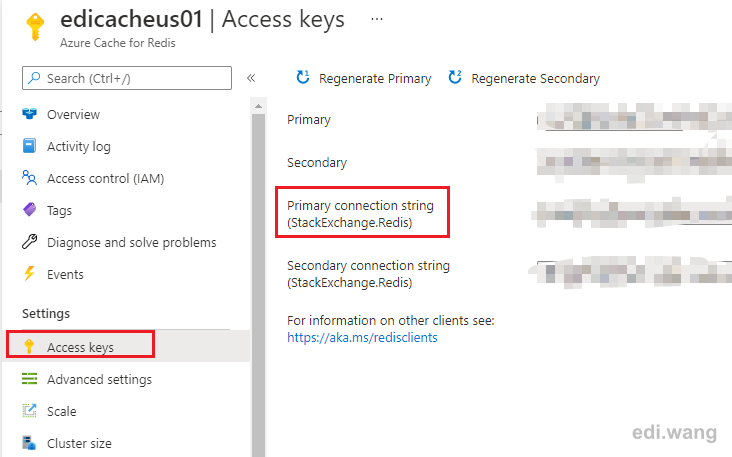Click the Cluster size icon
This screenshot has height=457, width=732.
click(x=29, y=443)
